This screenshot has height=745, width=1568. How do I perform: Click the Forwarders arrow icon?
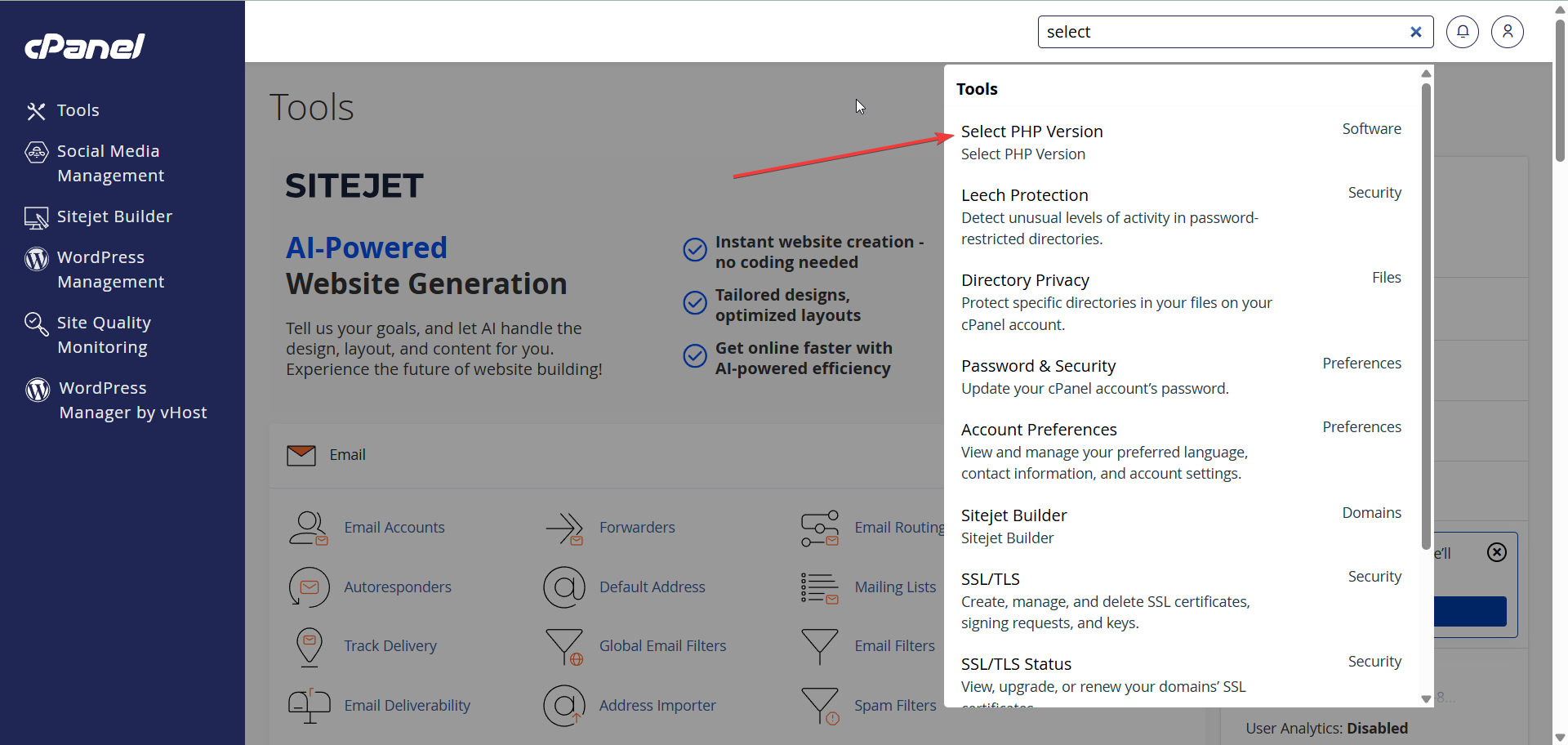tap(564, 528)
